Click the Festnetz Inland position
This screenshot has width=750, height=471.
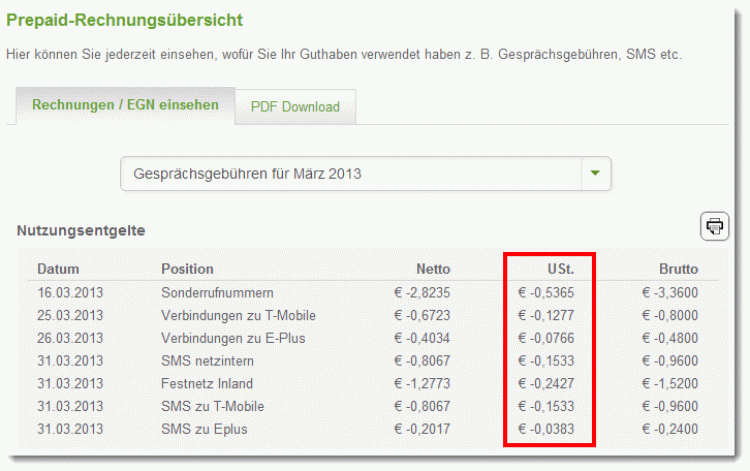point(207,384)
